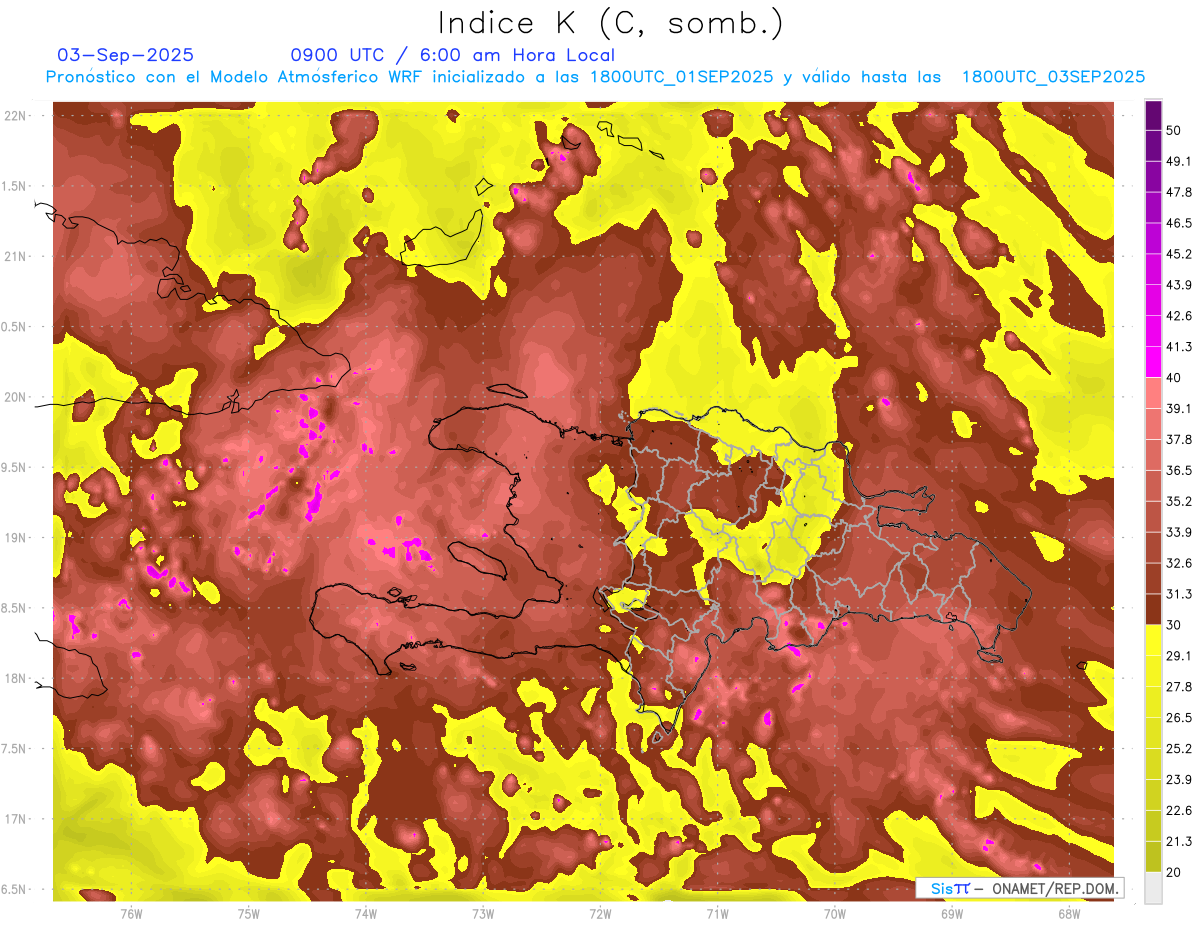The width and height of the screenshot is (1200, 927).
Task: Click the colorbar value 40
Action: coord(1174,379)
